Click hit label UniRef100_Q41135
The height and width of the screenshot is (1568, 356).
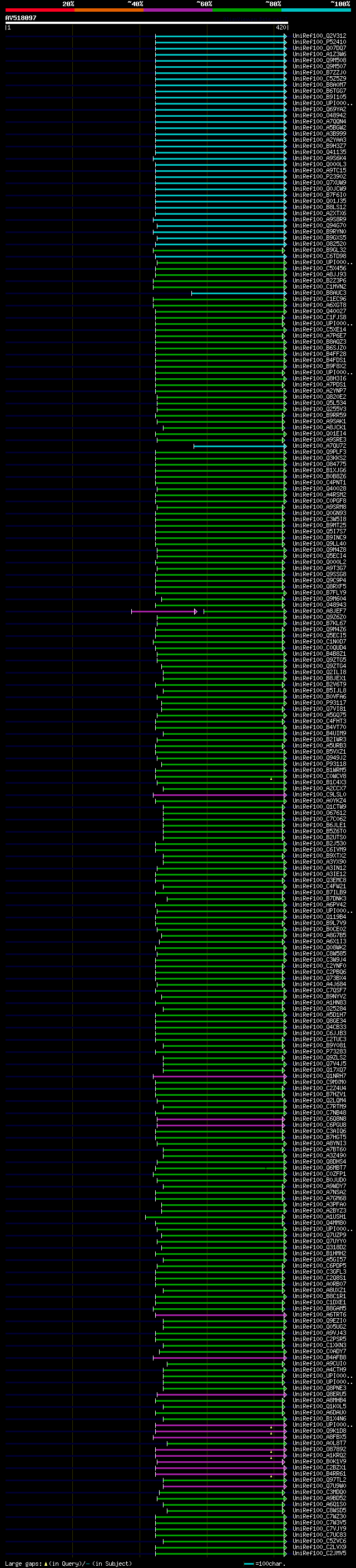point(319,151)
